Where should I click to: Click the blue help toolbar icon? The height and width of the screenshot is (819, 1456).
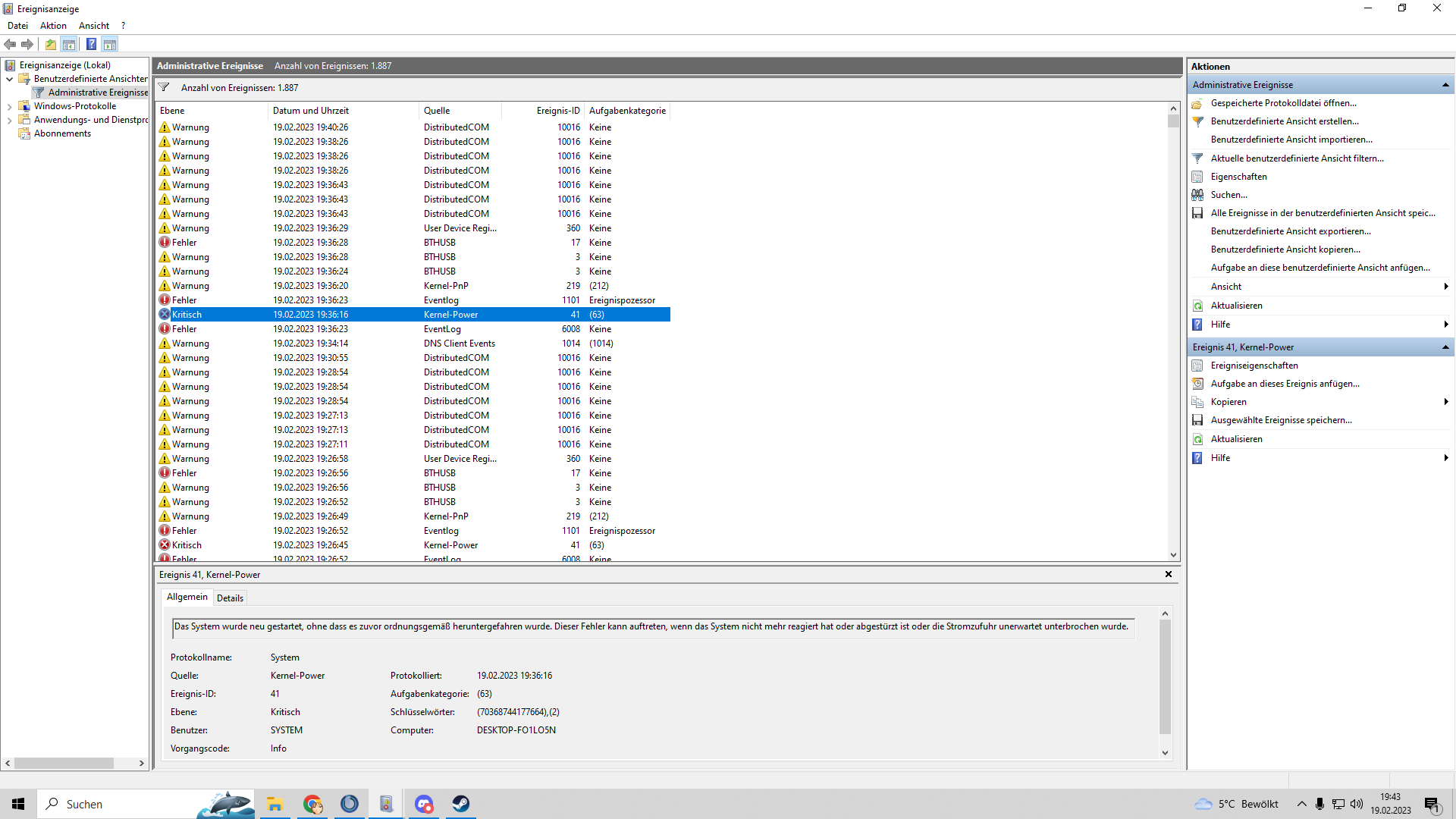(91, 44)
